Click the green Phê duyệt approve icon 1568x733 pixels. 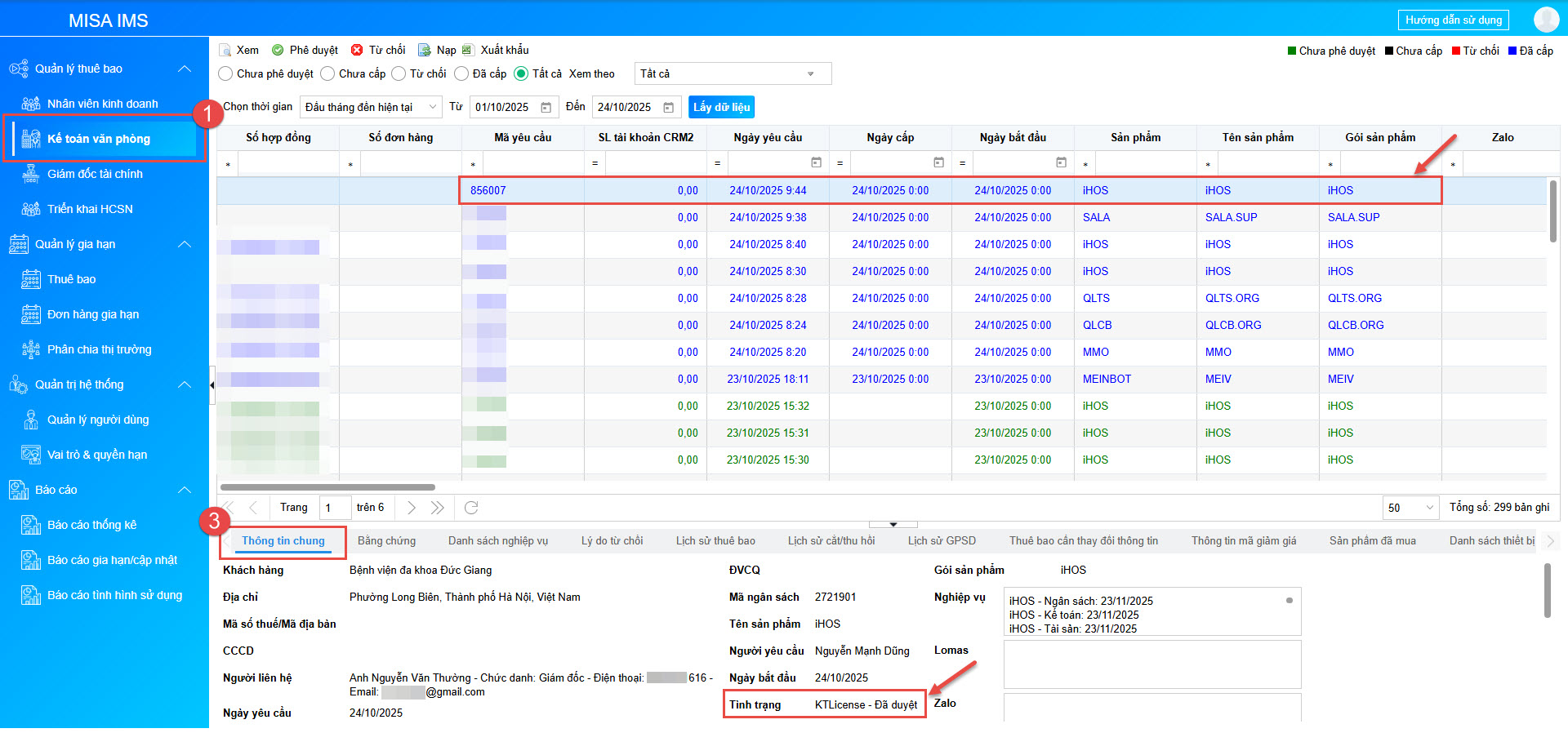[278, 50]
